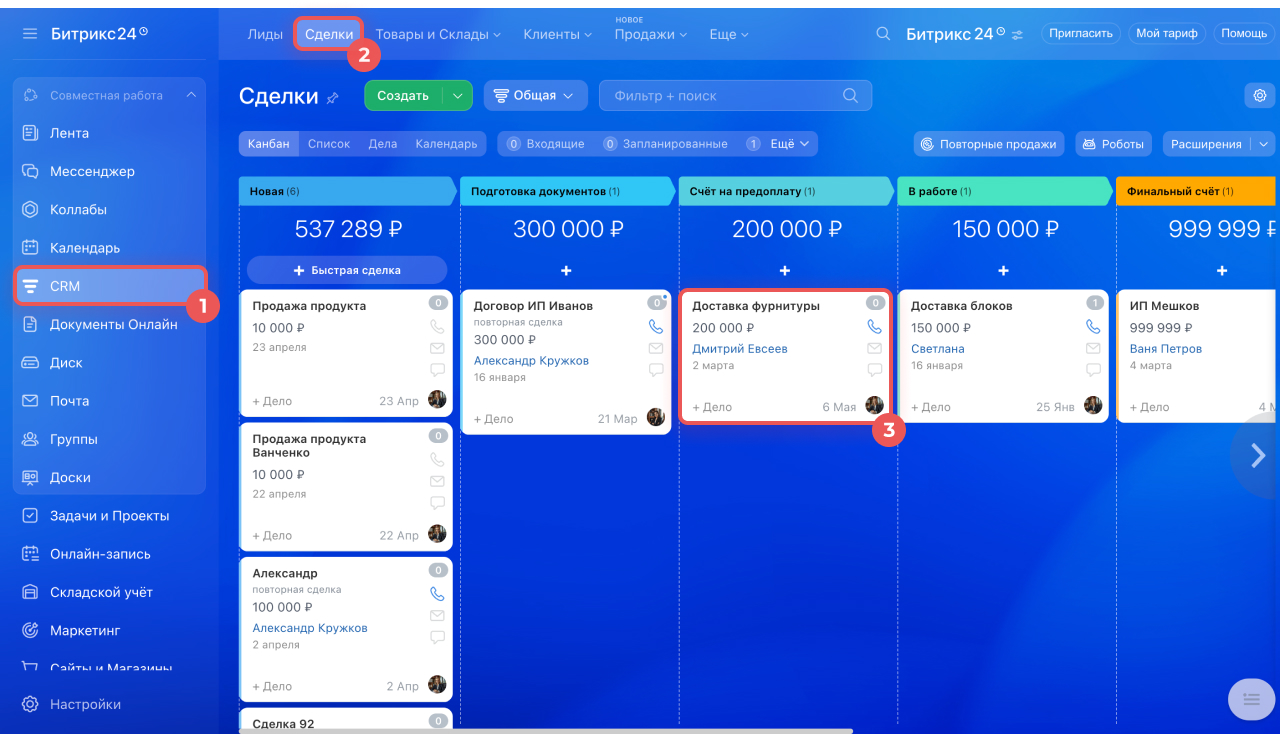
Task: Add a deal with plus in В работе column
Action: point(1004,270)
